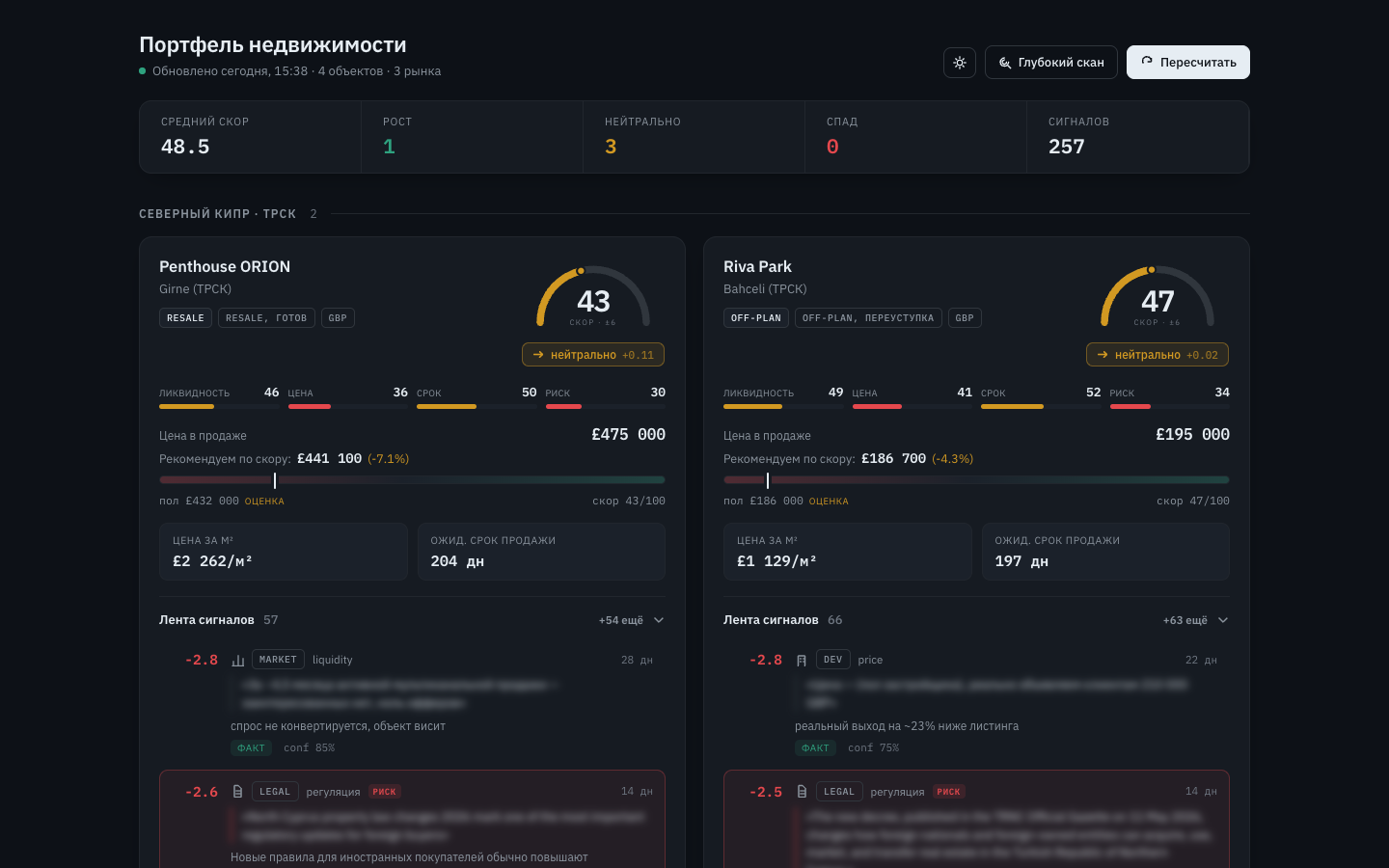This screenshot has height=868, width=1389.
Task: Click the Riva Park price slider marker
Action: 768,480
